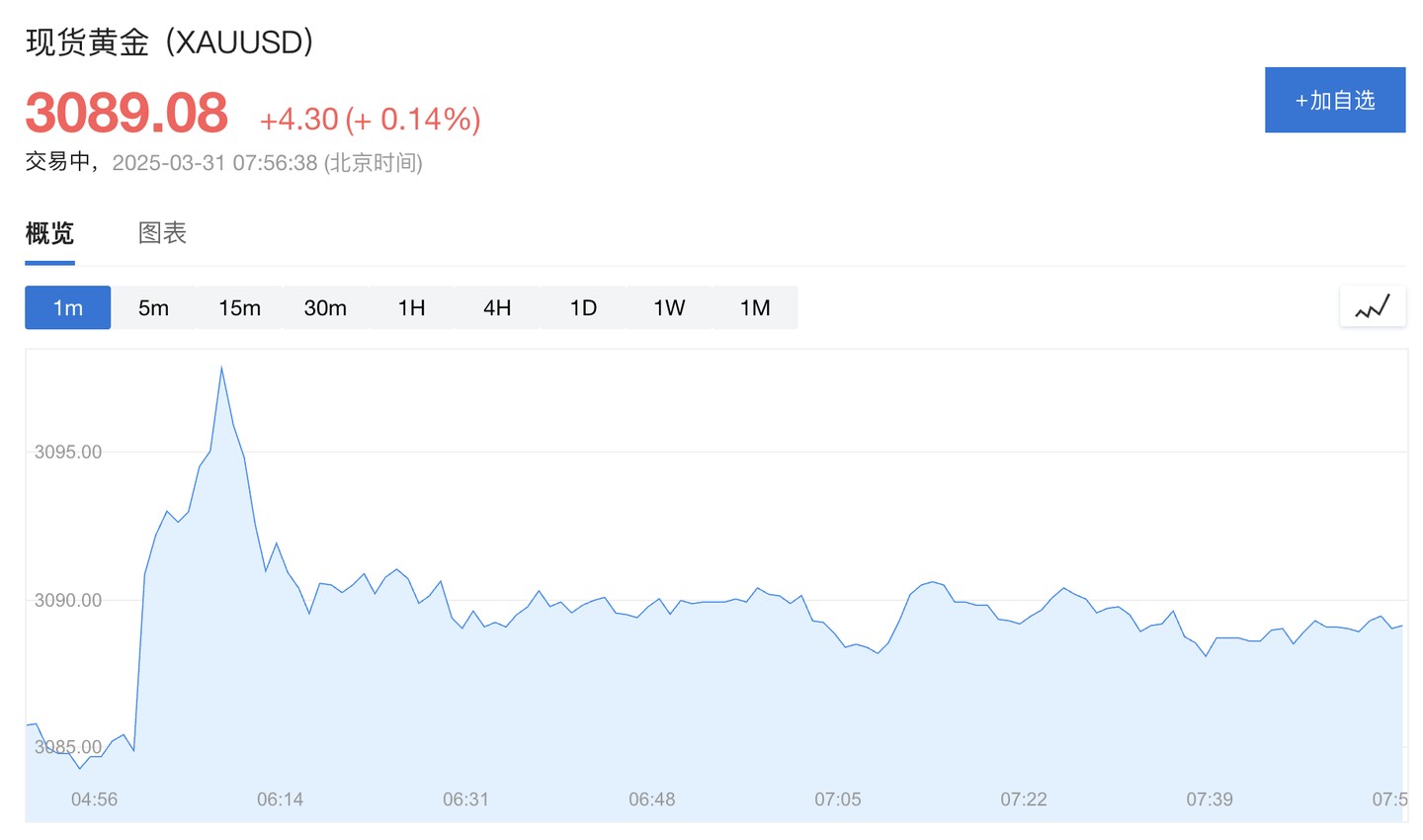The height and width of the screenshot is (840, 1423).
Task: Add XAUUSD via +加自选 button
Action: [x=1335, y=100]
